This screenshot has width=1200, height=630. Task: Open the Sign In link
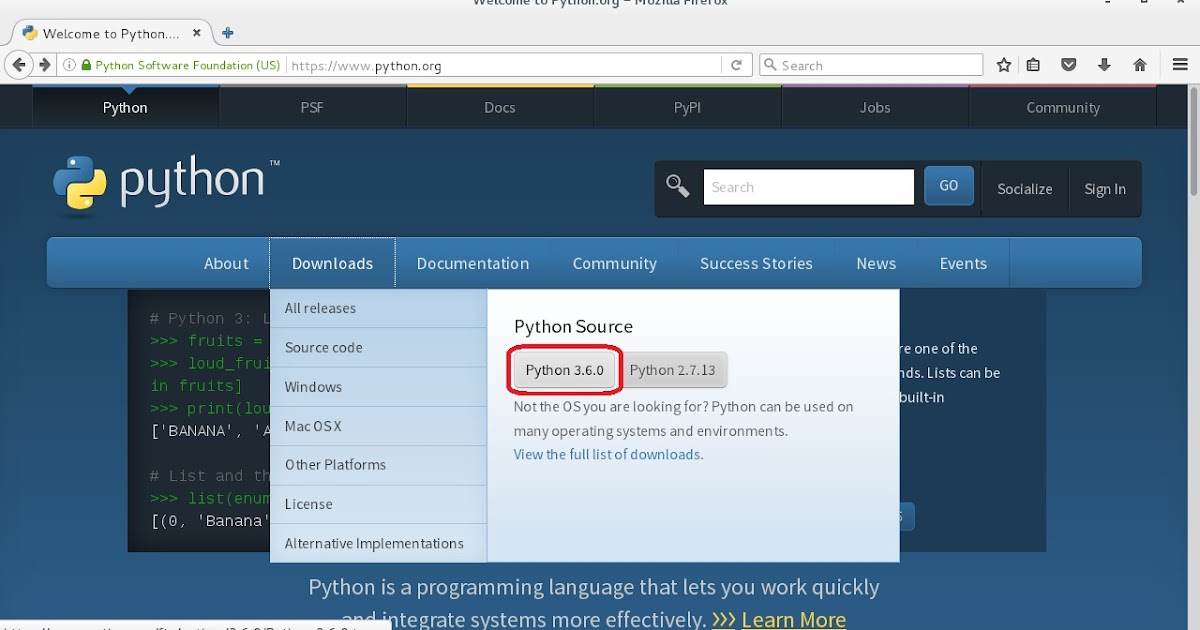[x=1105, y=189]
